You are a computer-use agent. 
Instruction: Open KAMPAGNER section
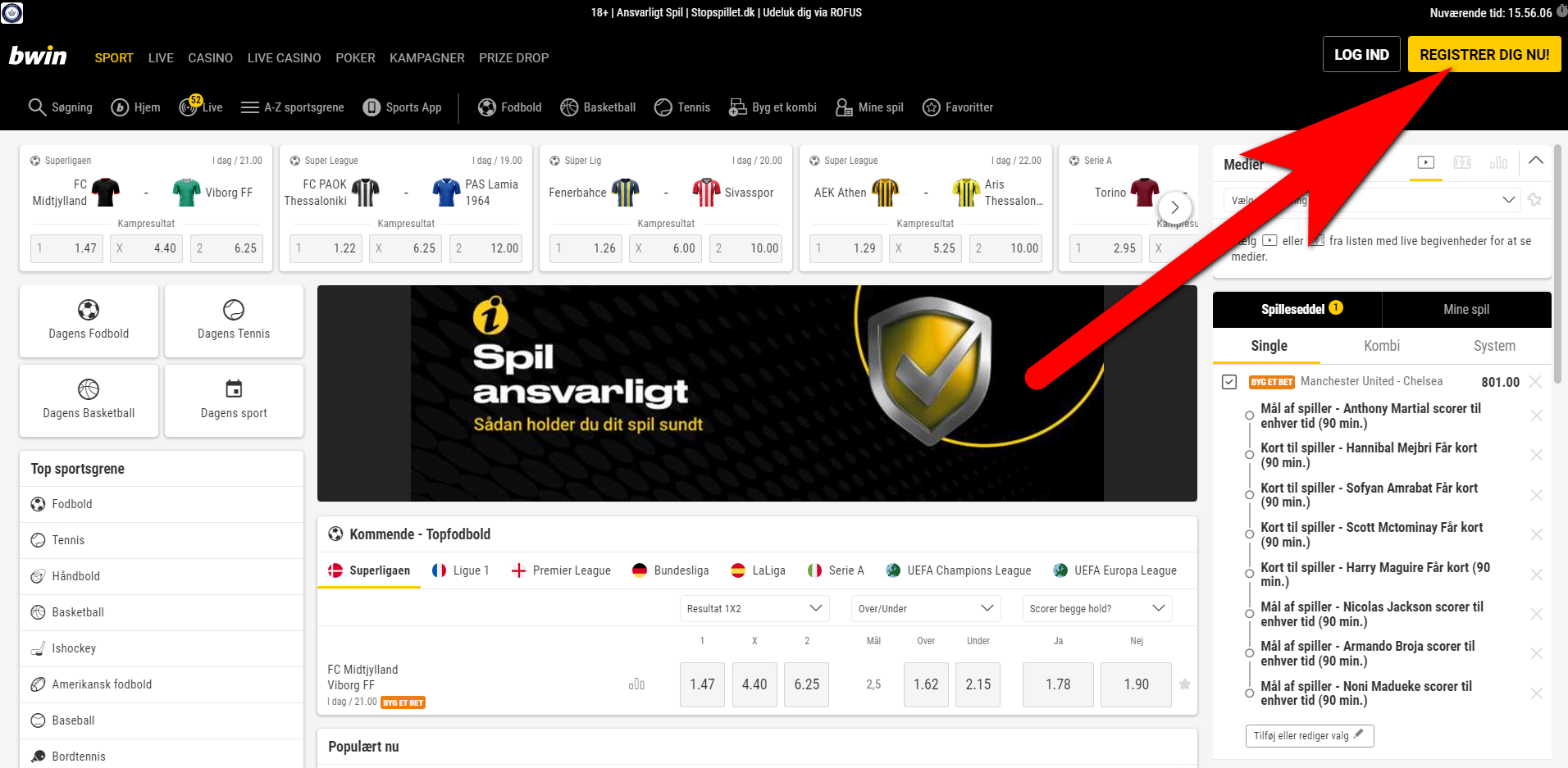coord(427,58)
